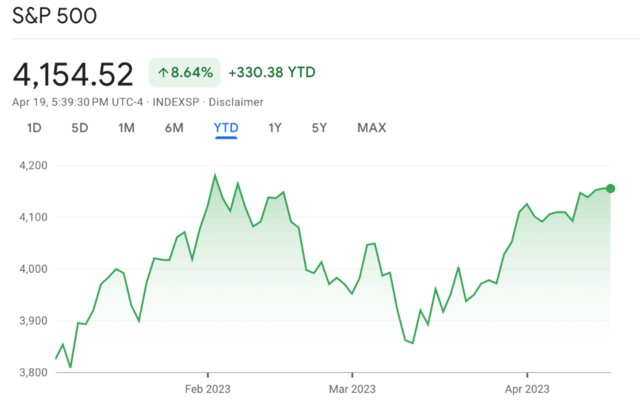This screenshot has width=640, height=411.
Task: Open the 6M range tab
Action: pos(174,128)
